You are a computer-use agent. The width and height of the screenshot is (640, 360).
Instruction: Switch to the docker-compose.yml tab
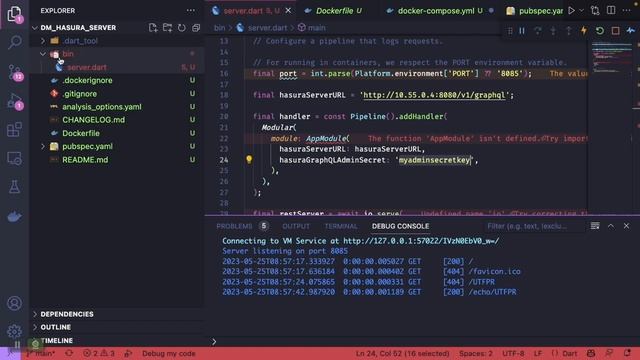coord(440,11)
